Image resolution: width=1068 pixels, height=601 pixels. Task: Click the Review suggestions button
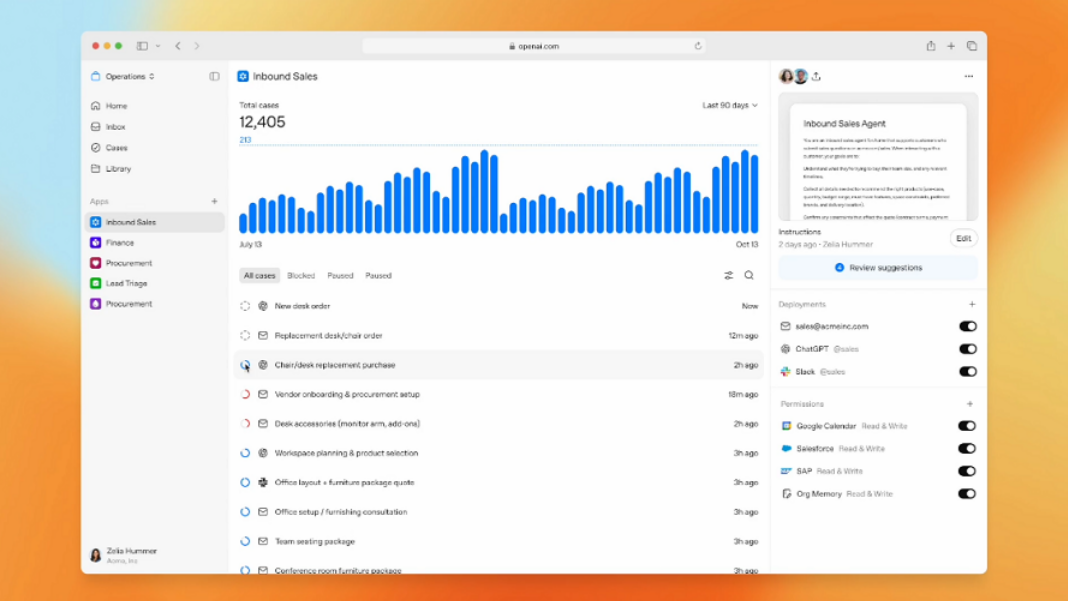pyautogui.click(x=878, y=268)
